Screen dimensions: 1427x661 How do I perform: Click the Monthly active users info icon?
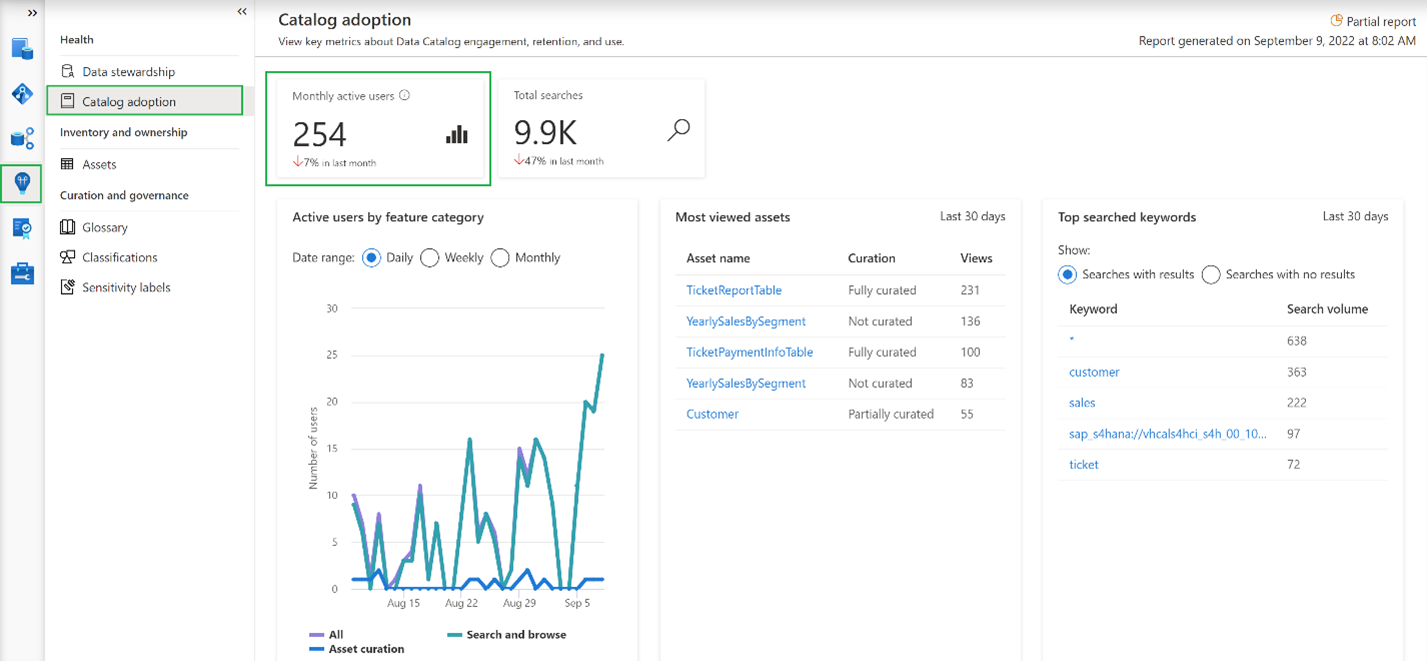click(x=405, y=96)
